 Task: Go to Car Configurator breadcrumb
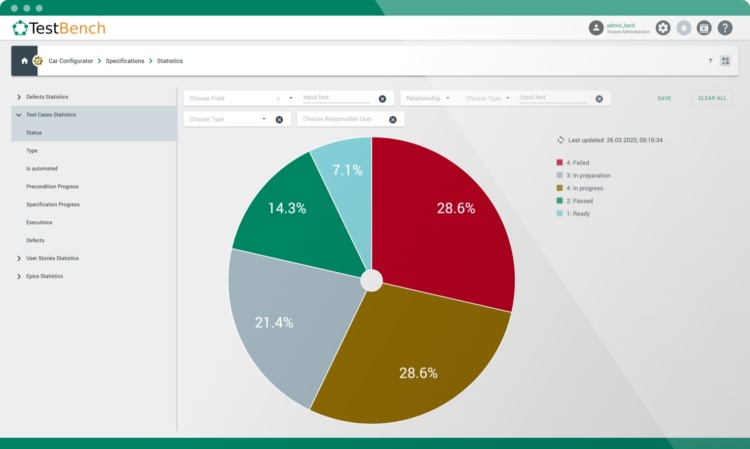click(x=71, y=61)
